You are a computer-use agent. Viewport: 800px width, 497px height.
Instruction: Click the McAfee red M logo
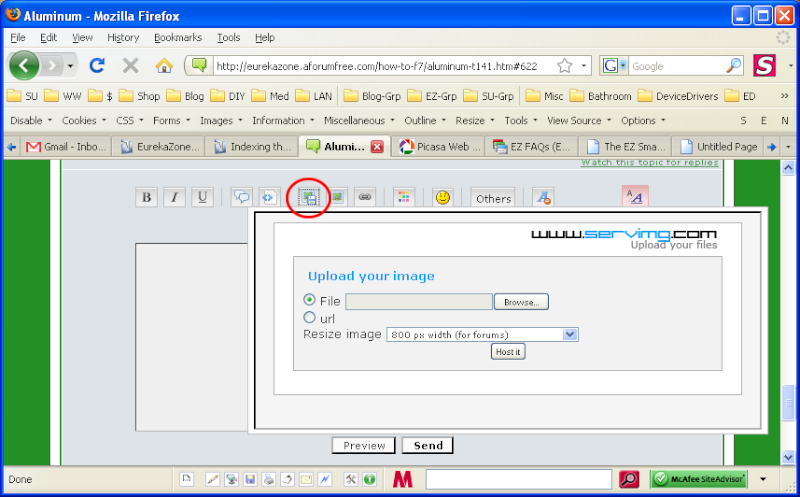click(x=403, y=479)
